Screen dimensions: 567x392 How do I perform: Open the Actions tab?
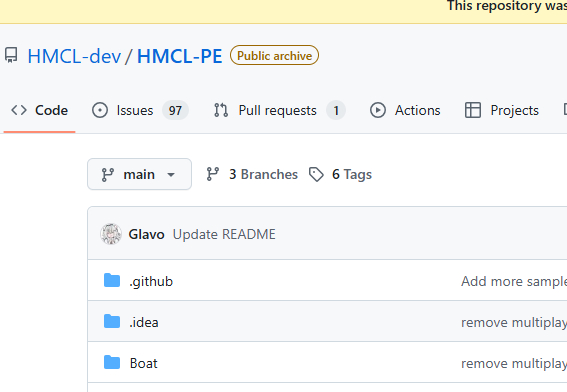pos(405,110)
